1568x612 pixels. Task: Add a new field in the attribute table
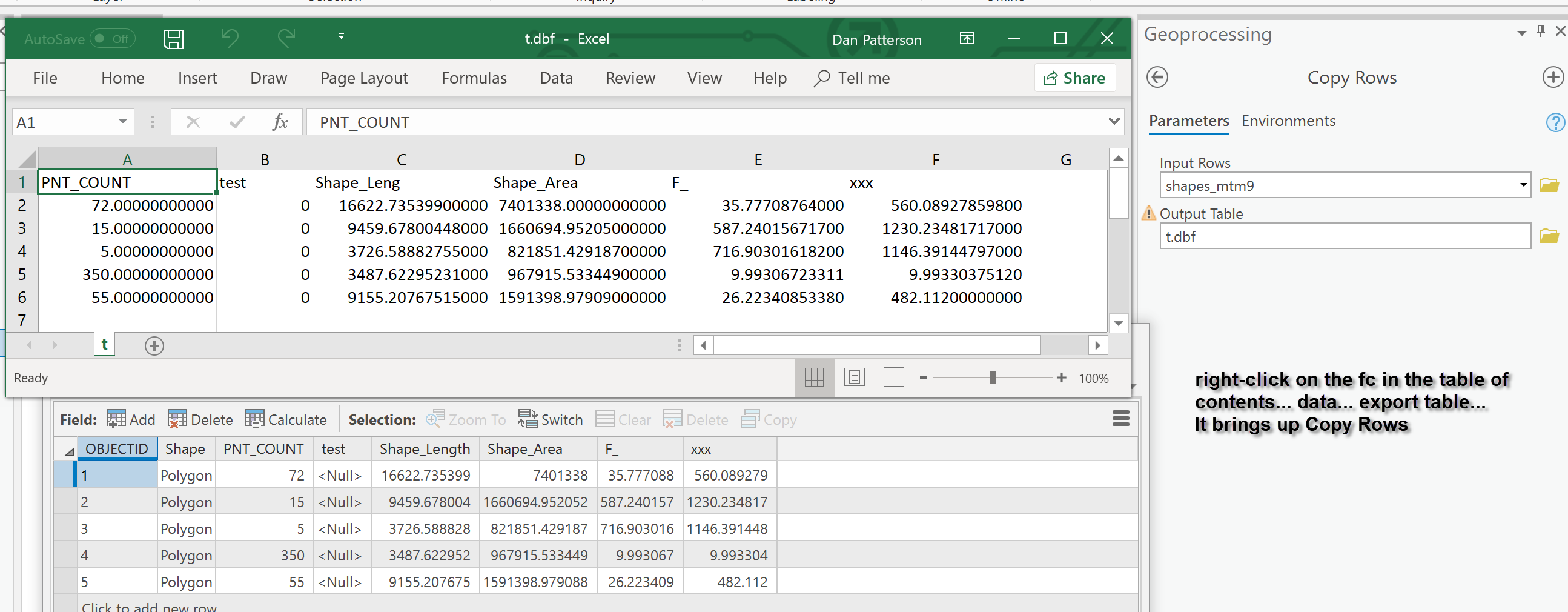click(x=130, y=419)
